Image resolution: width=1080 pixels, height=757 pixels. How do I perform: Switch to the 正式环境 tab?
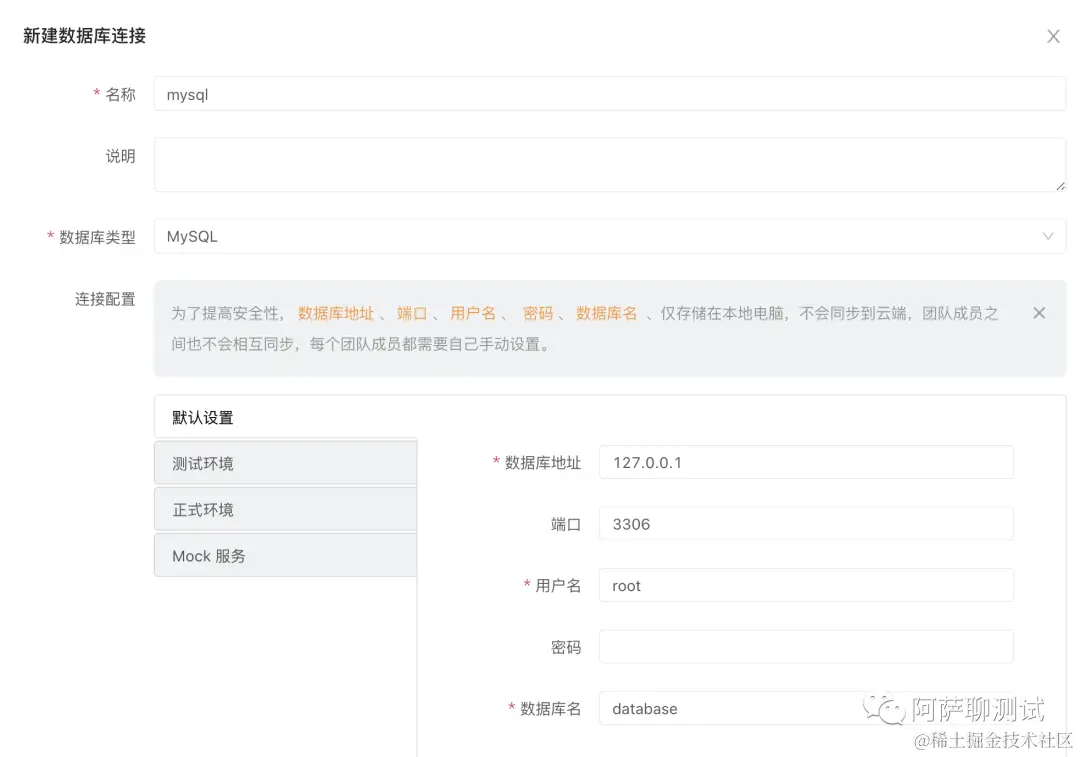285,509
